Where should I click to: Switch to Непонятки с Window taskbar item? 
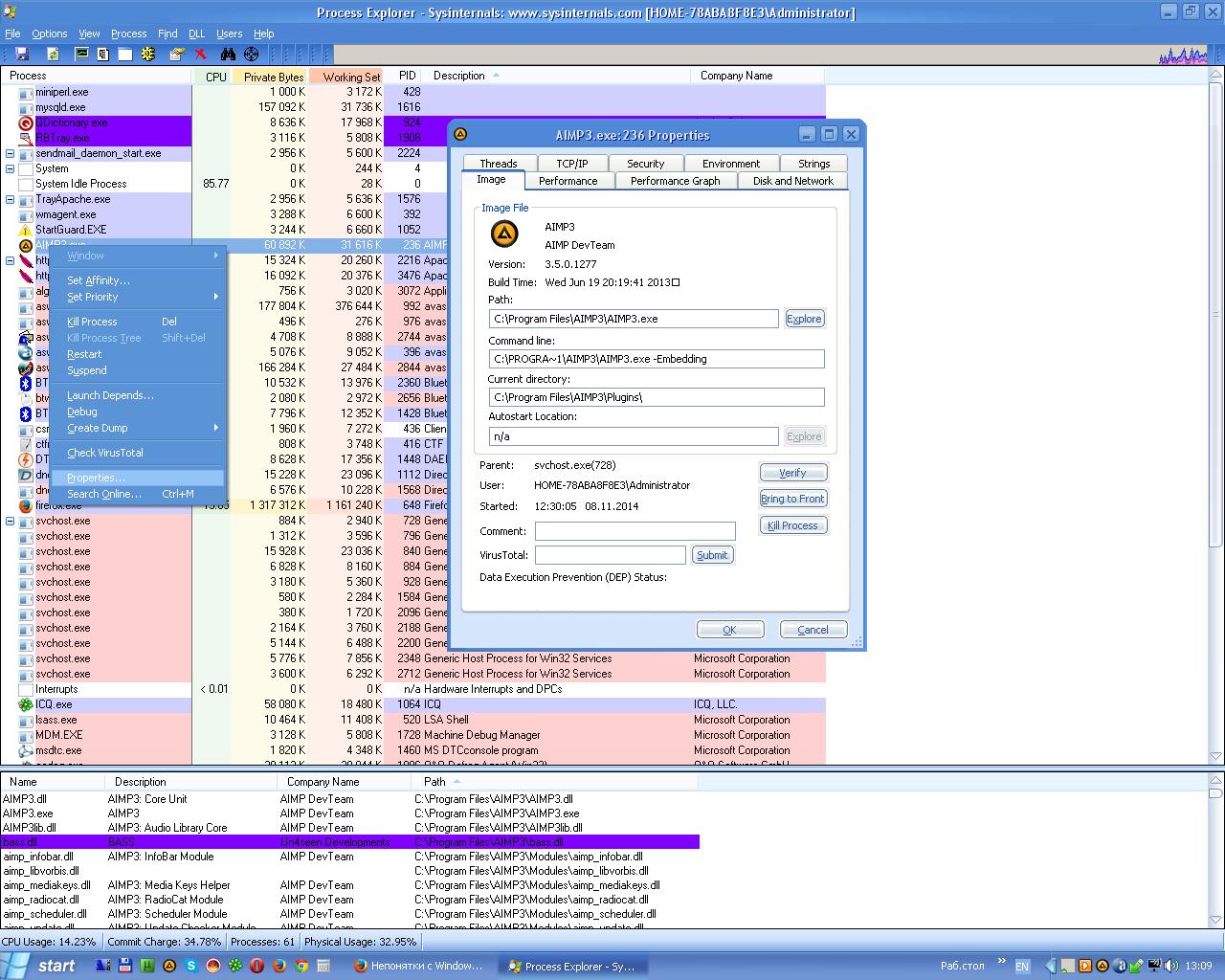click(x=419, y=966)
